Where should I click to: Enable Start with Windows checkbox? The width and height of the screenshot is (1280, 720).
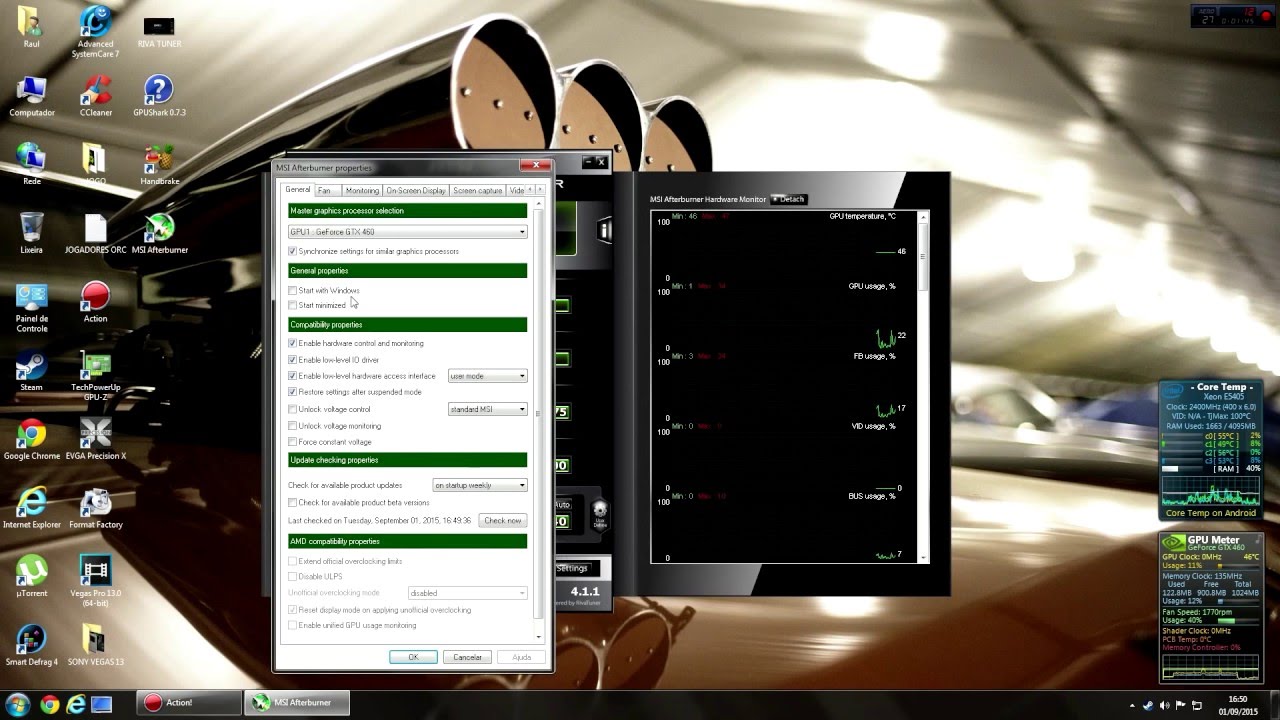tap(292, 290)
